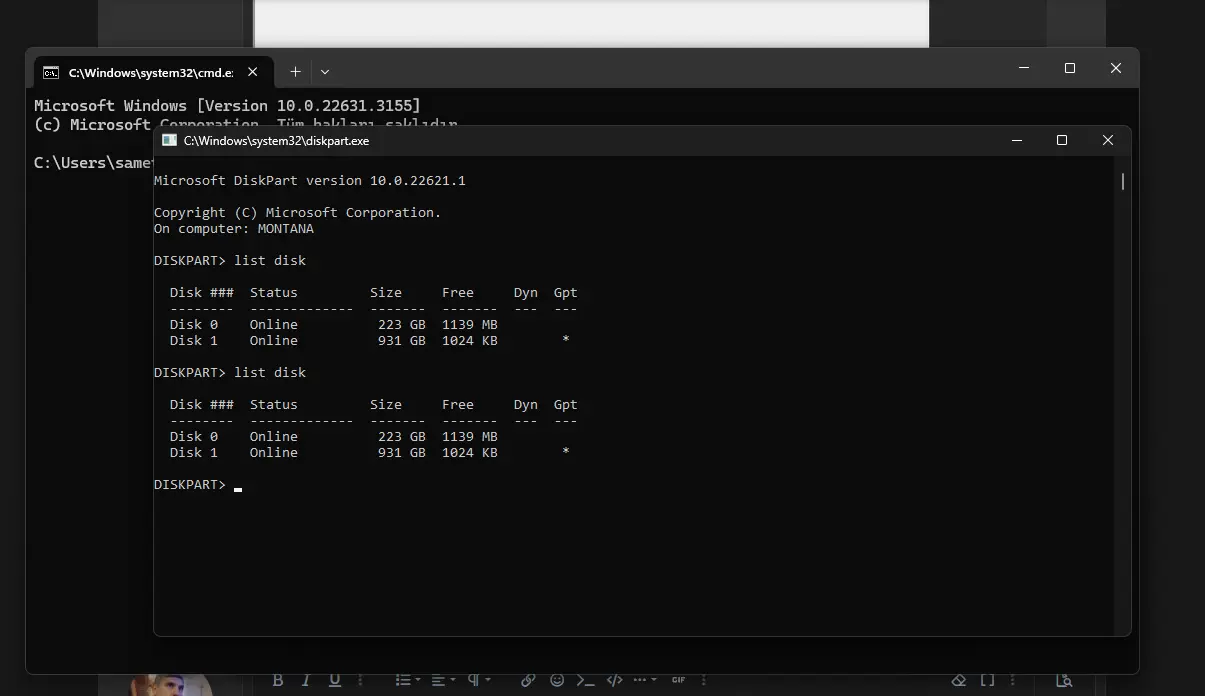Click the C:\Users prompt in Terminal window

pyautogui.click(x=94, y=163)
